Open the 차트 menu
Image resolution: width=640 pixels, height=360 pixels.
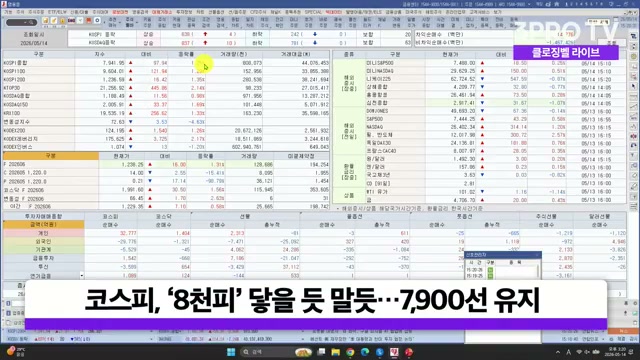click(200, 12)
